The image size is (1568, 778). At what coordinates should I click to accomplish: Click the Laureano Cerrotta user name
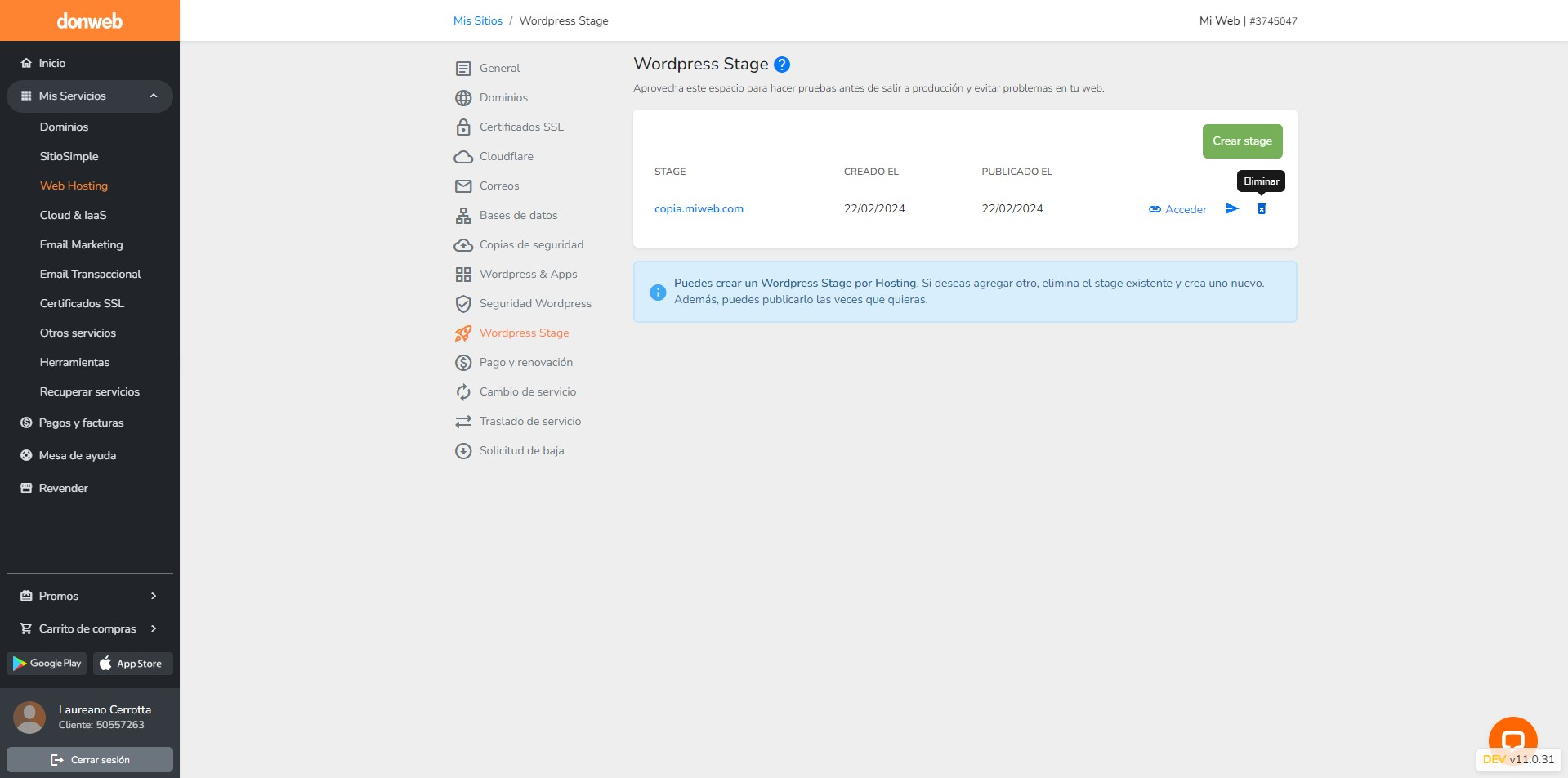pyautogui.click(x=105, y=709)
